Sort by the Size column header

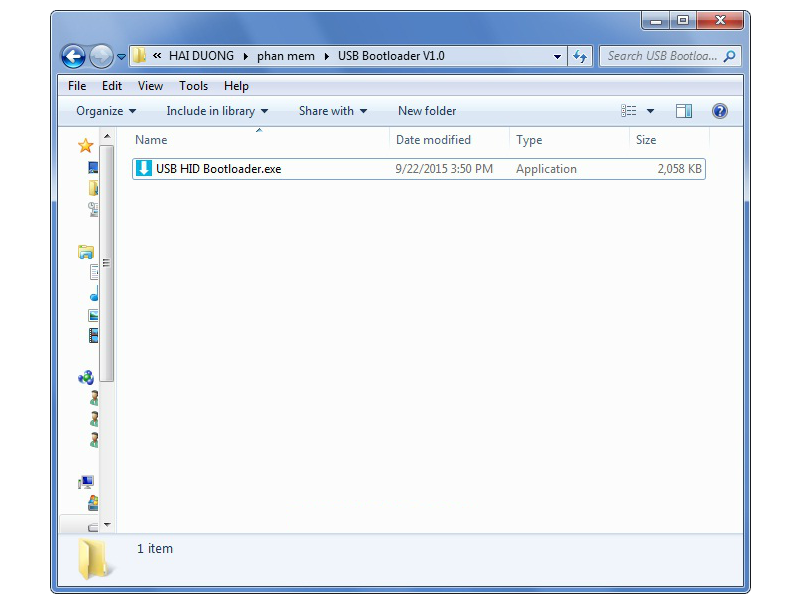pyautogui.click(x=669, y=139)
